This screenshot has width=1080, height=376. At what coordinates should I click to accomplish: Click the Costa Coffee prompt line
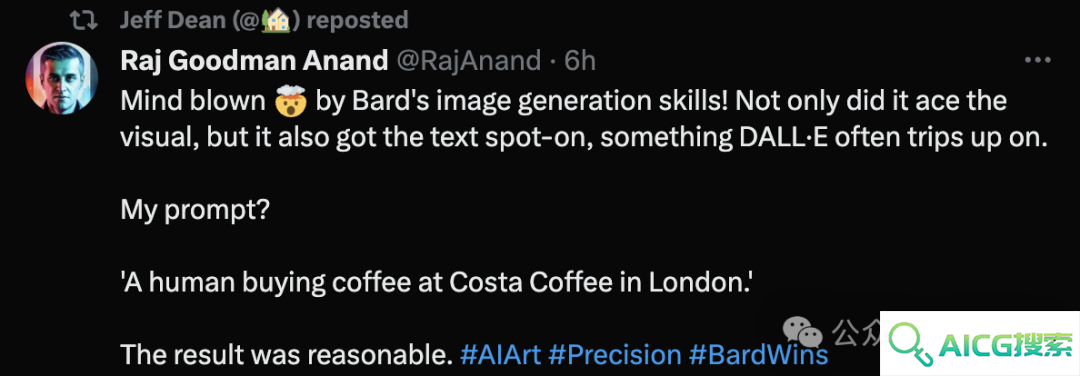[x=435, y=282]
